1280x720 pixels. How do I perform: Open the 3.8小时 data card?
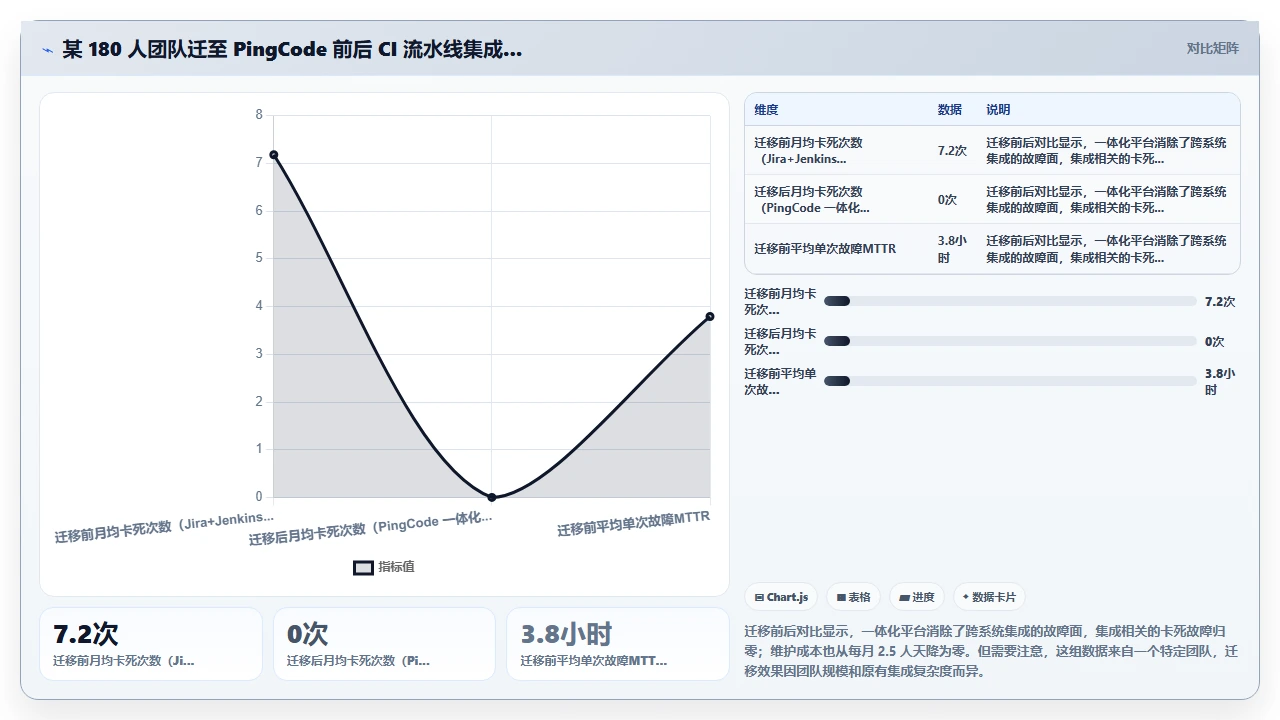(618, 644)
